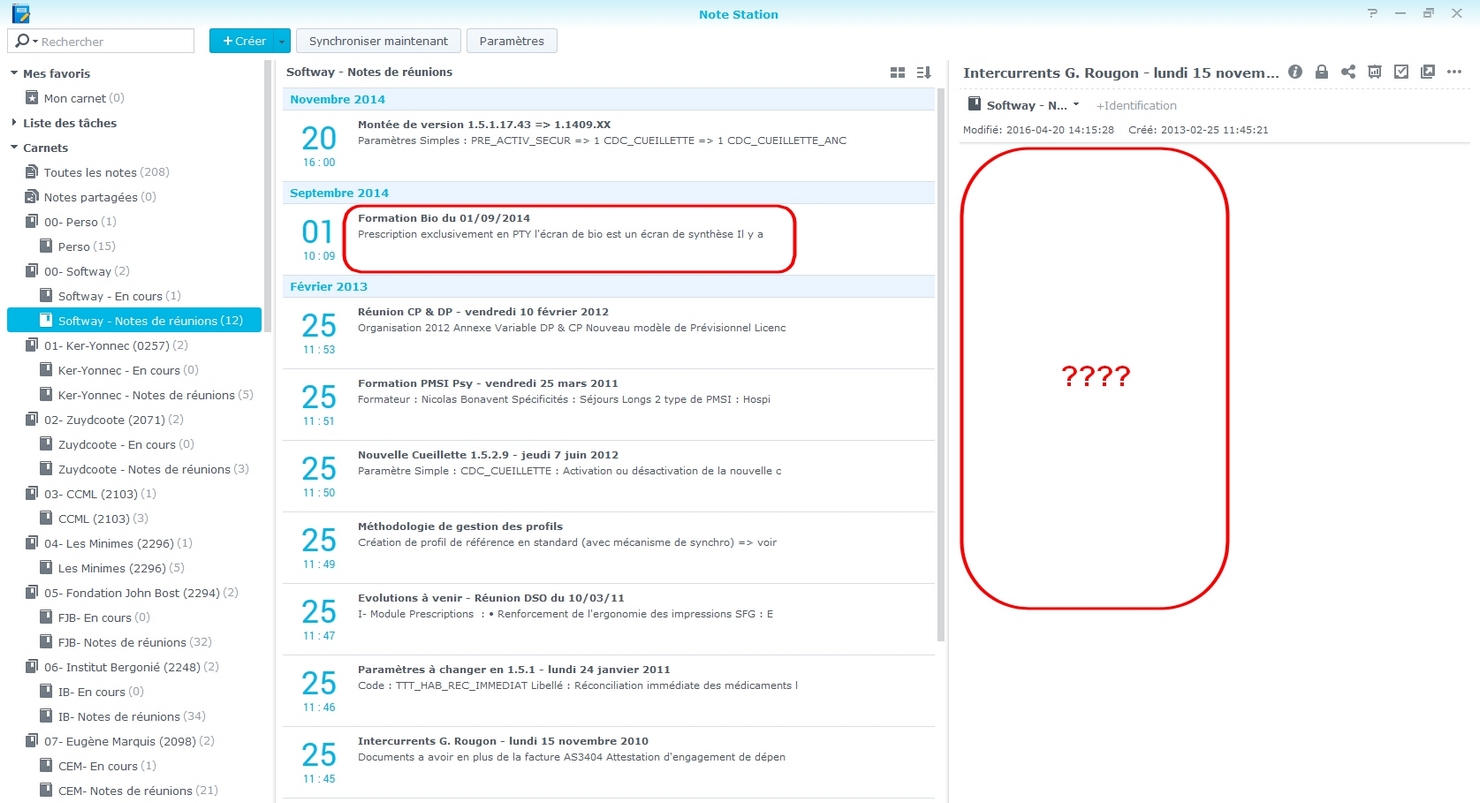Click the Notes partagées icon
Viewport: 1480px width, 803px height.
coord(31,197)
